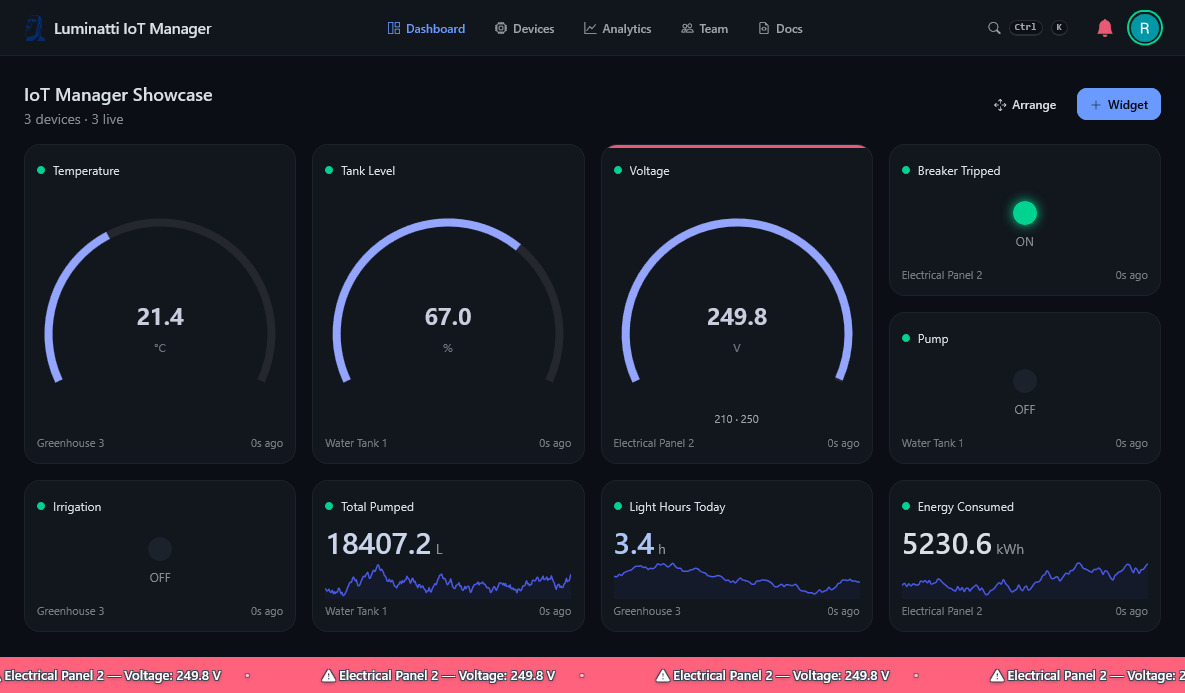The width and height of the screenshot is (1185, 693).
Task: Click the Irrigation card title
Action: pyautogui.click(x=77, y=506)
